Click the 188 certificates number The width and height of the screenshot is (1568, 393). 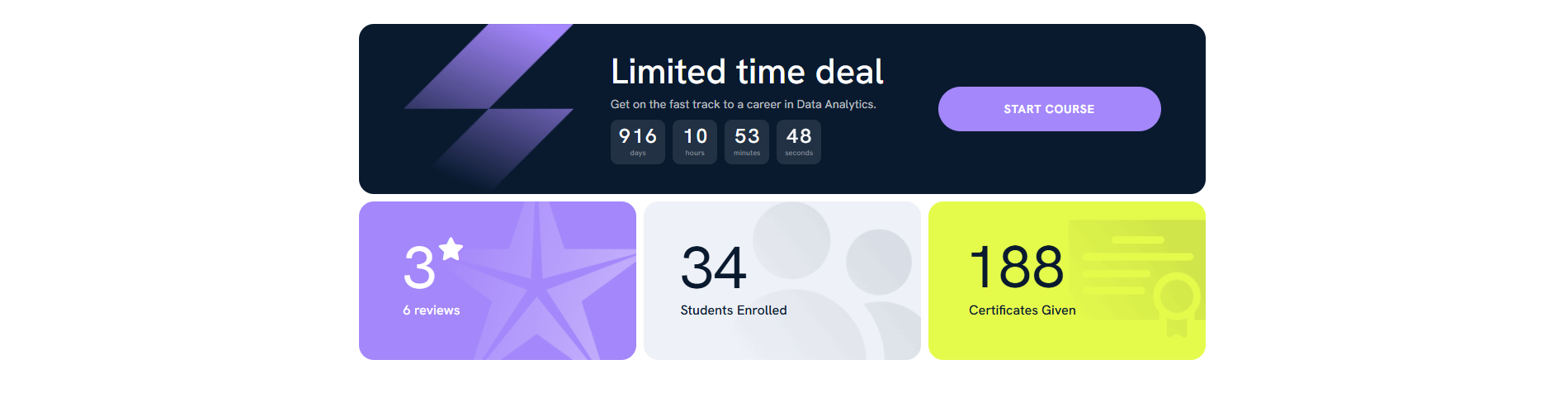pos(1017,267)
